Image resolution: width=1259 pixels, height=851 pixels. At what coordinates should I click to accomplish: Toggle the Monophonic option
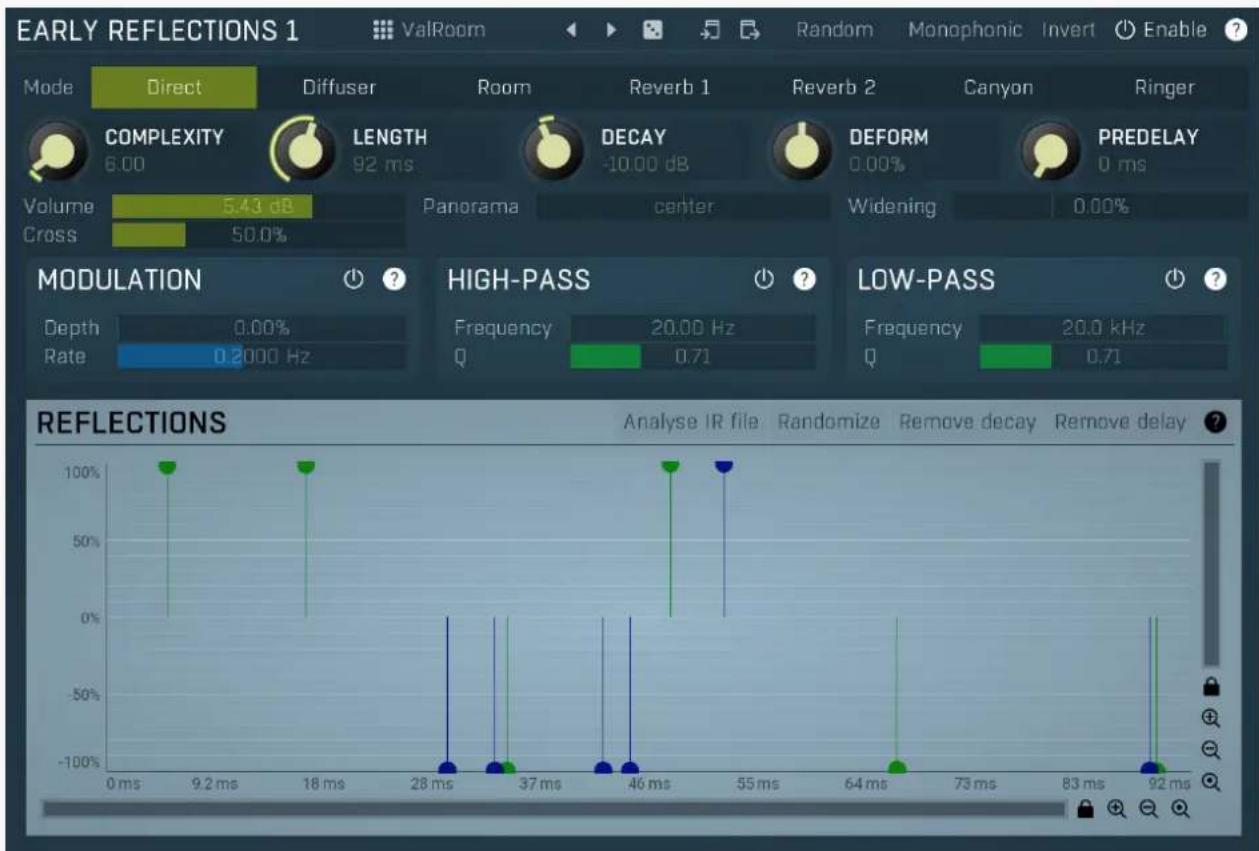pyautogui.click(x=965, y=30)
